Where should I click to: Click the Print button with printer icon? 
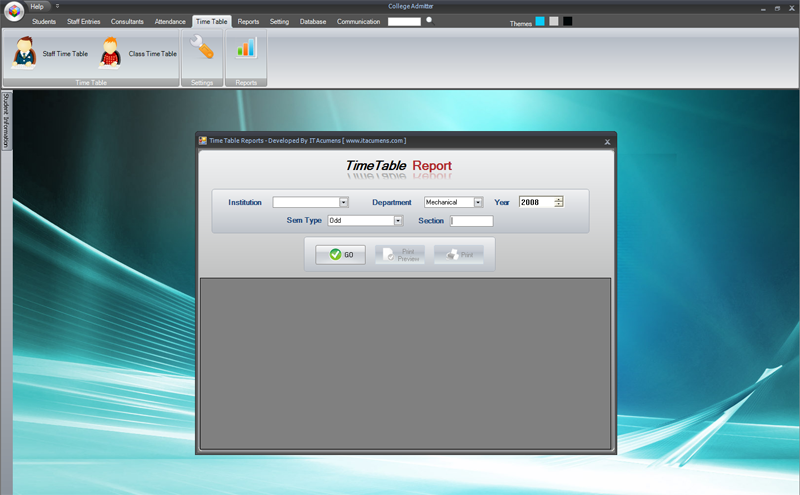pos(459,255)
